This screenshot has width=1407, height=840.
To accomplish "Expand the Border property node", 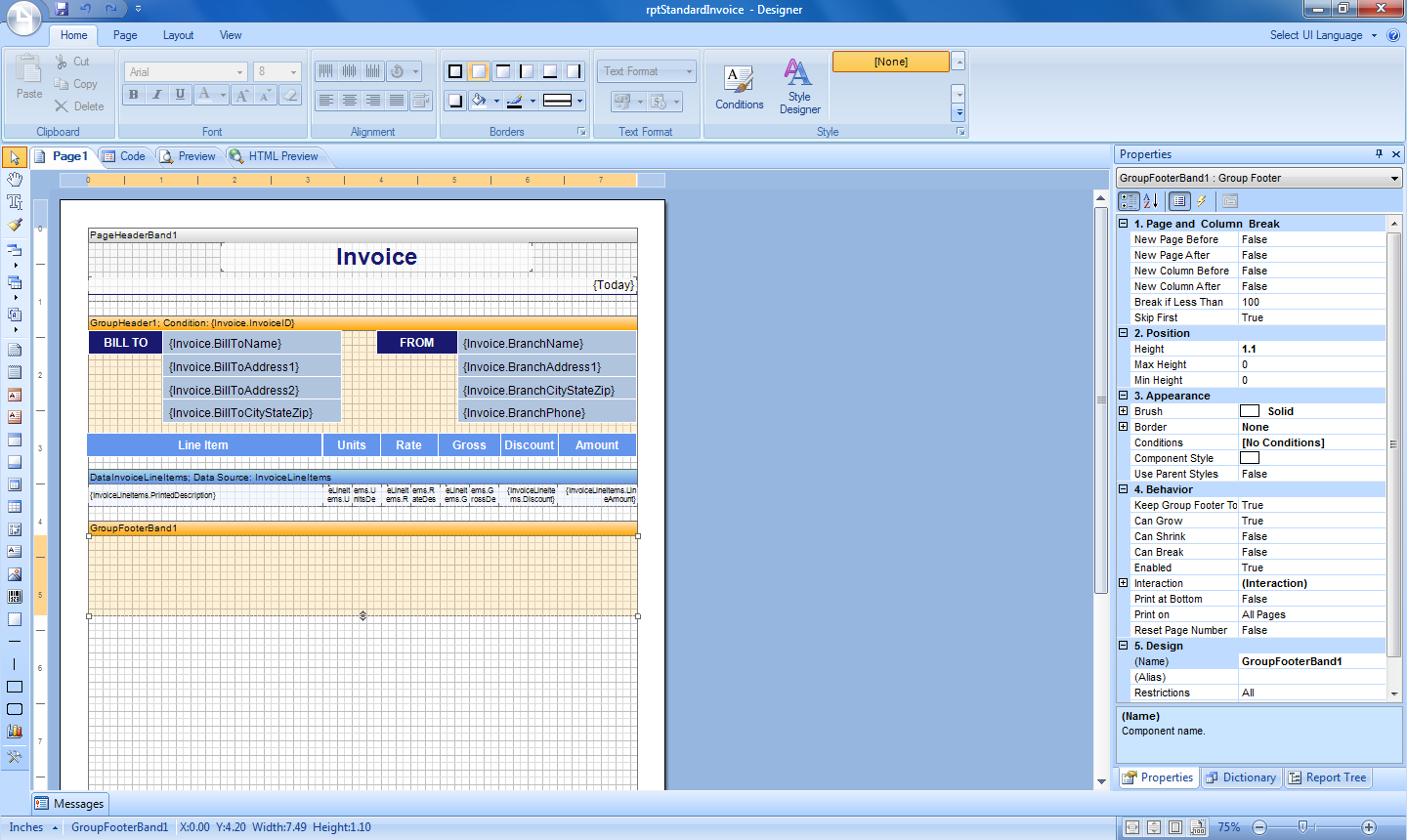I will pyautogui.click(x=1124, y=427).
